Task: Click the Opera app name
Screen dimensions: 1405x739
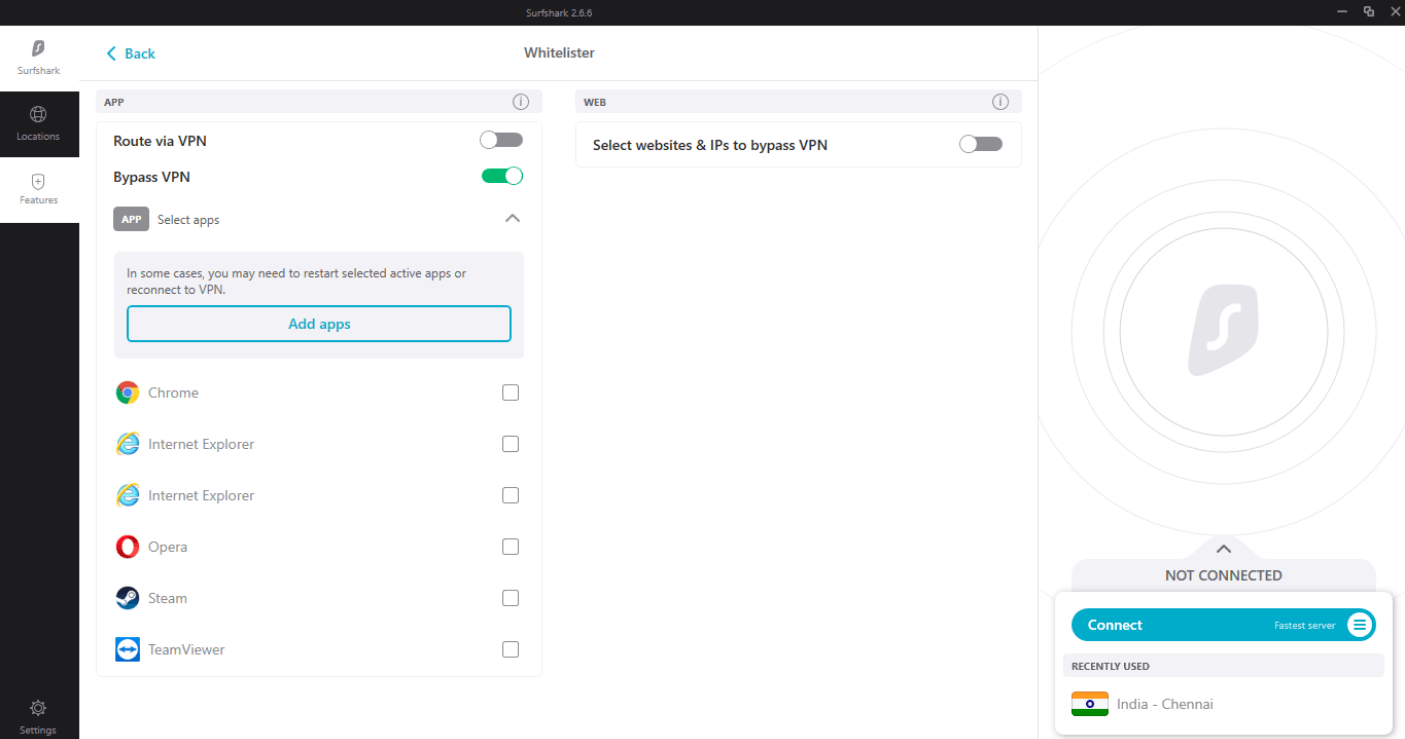Action: [167, 547]
